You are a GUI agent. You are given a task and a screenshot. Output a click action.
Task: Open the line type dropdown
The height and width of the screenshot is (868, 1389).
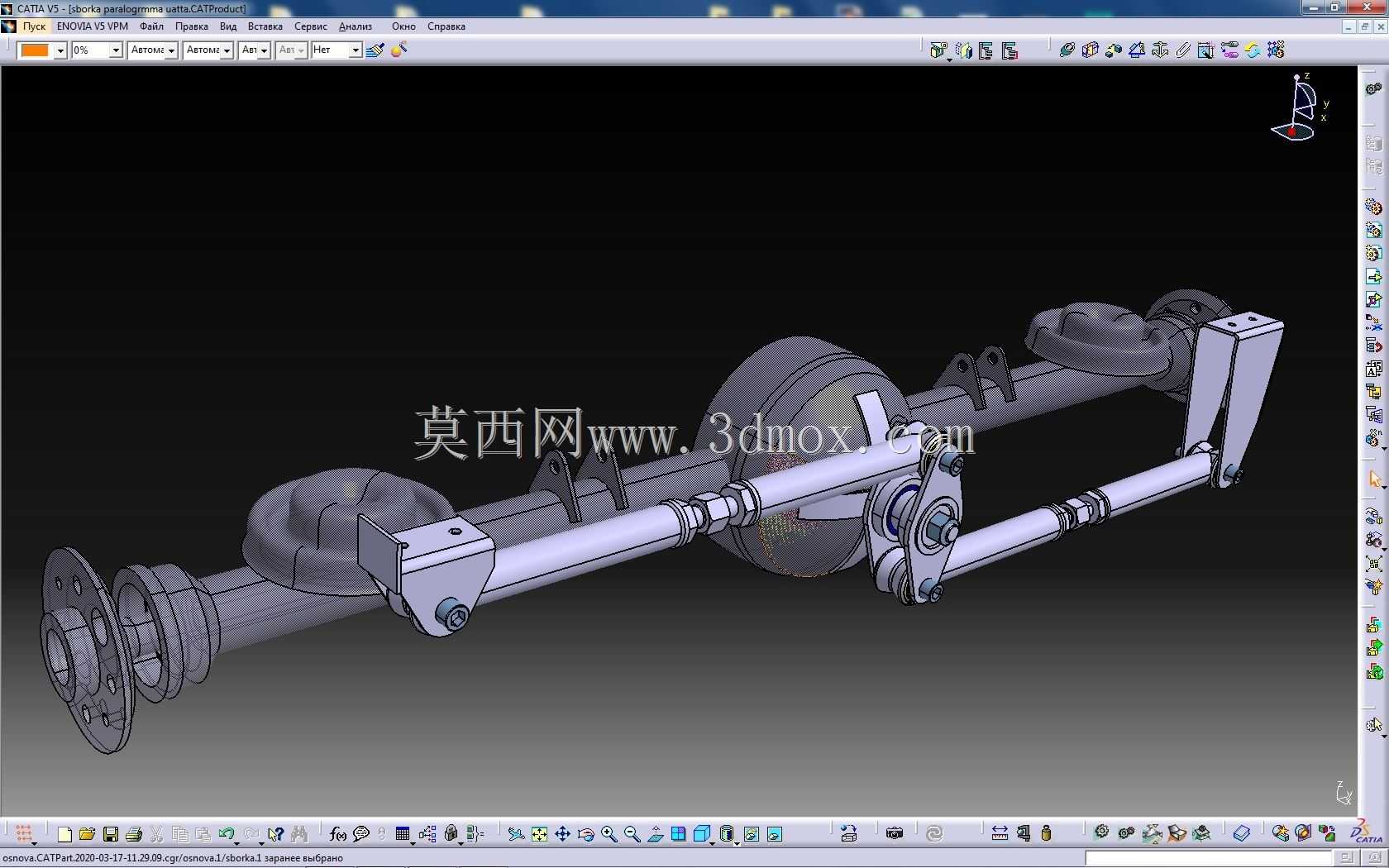click(x=227, y=50)
